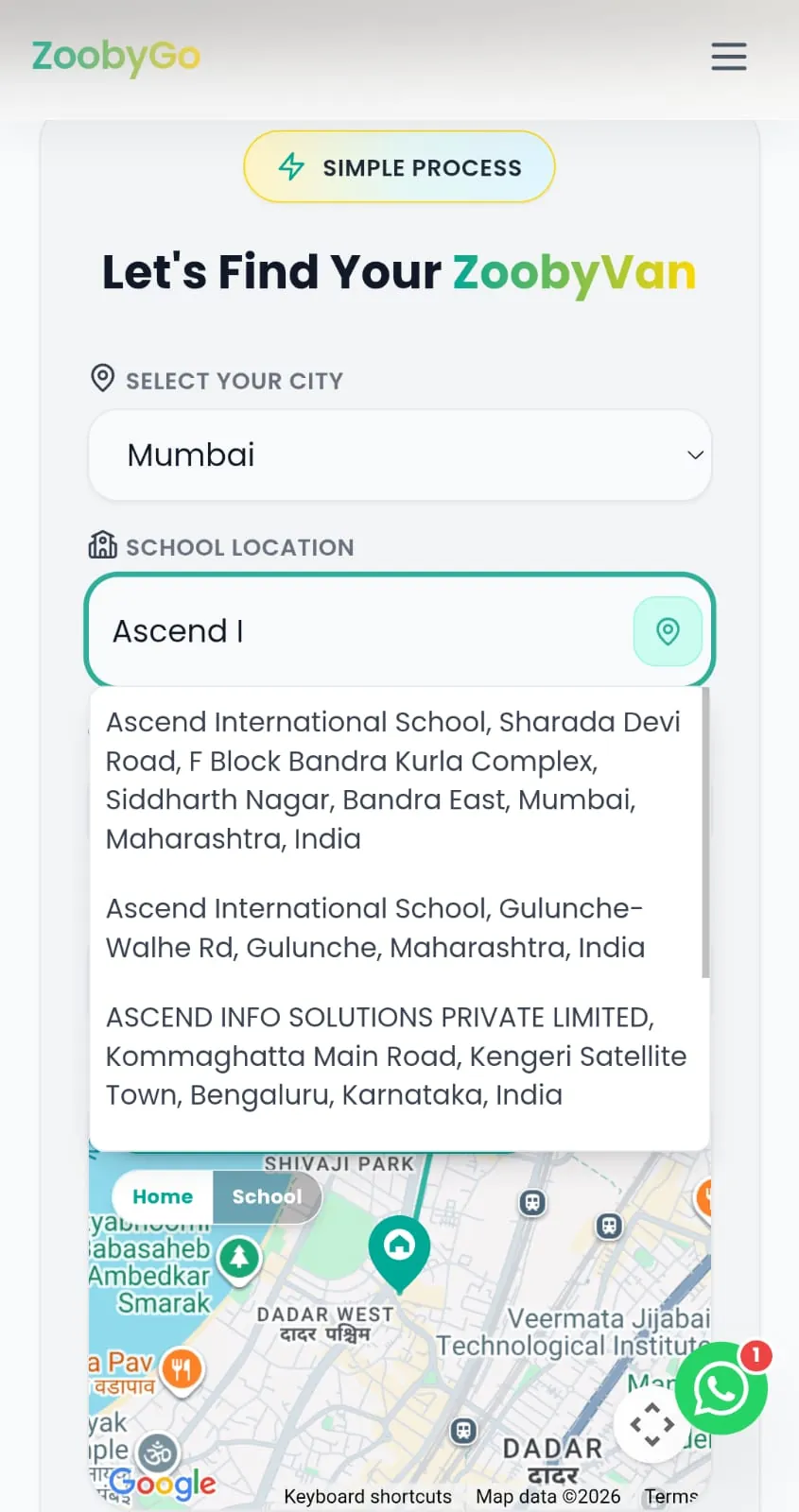Expand the Mumbai city dropdown
This screenshot has width=799, height=1512.
(x=400, y=455)
